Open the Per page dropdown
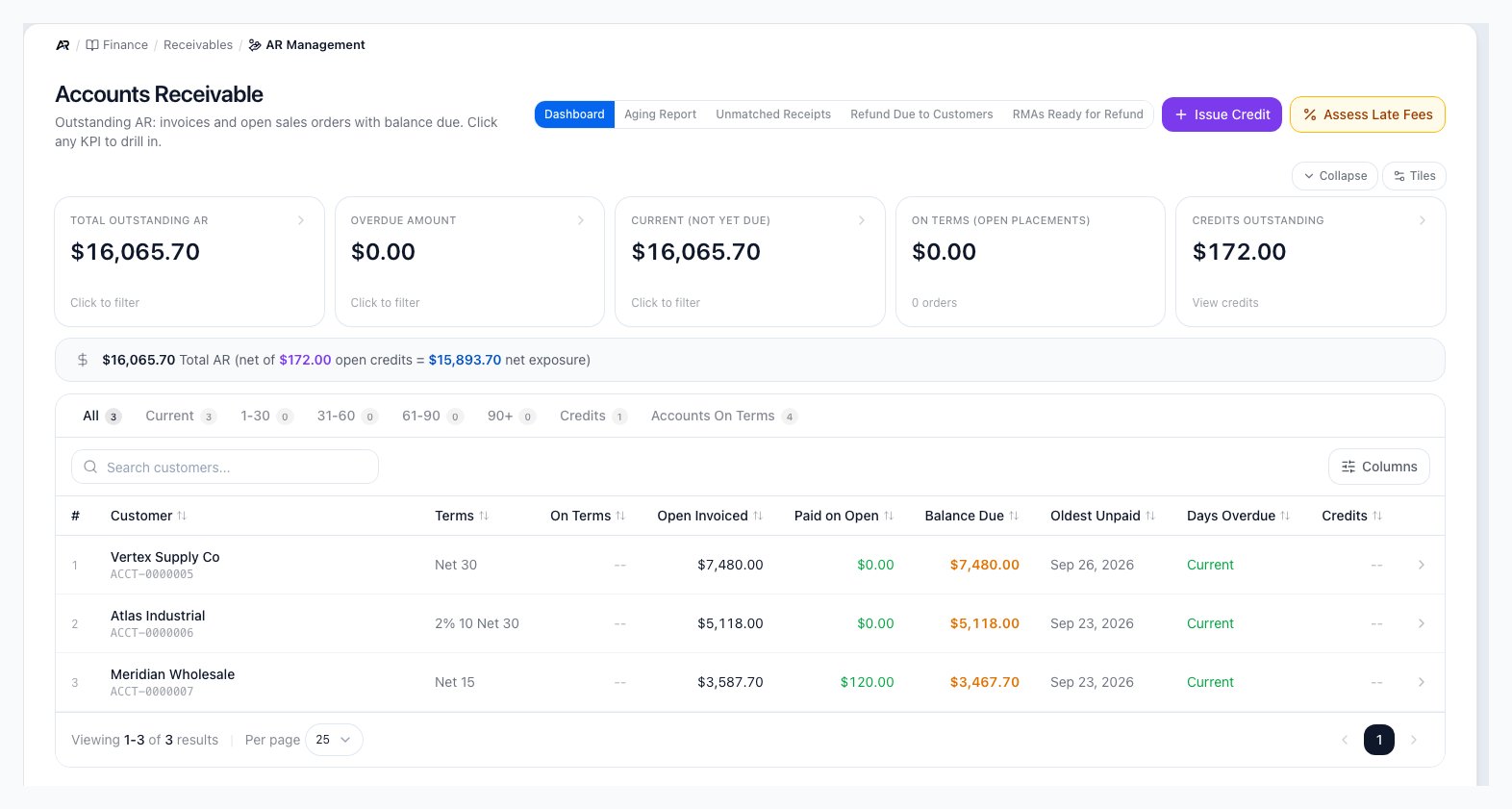The image size is (1512, 809). (x=334, y=740)
